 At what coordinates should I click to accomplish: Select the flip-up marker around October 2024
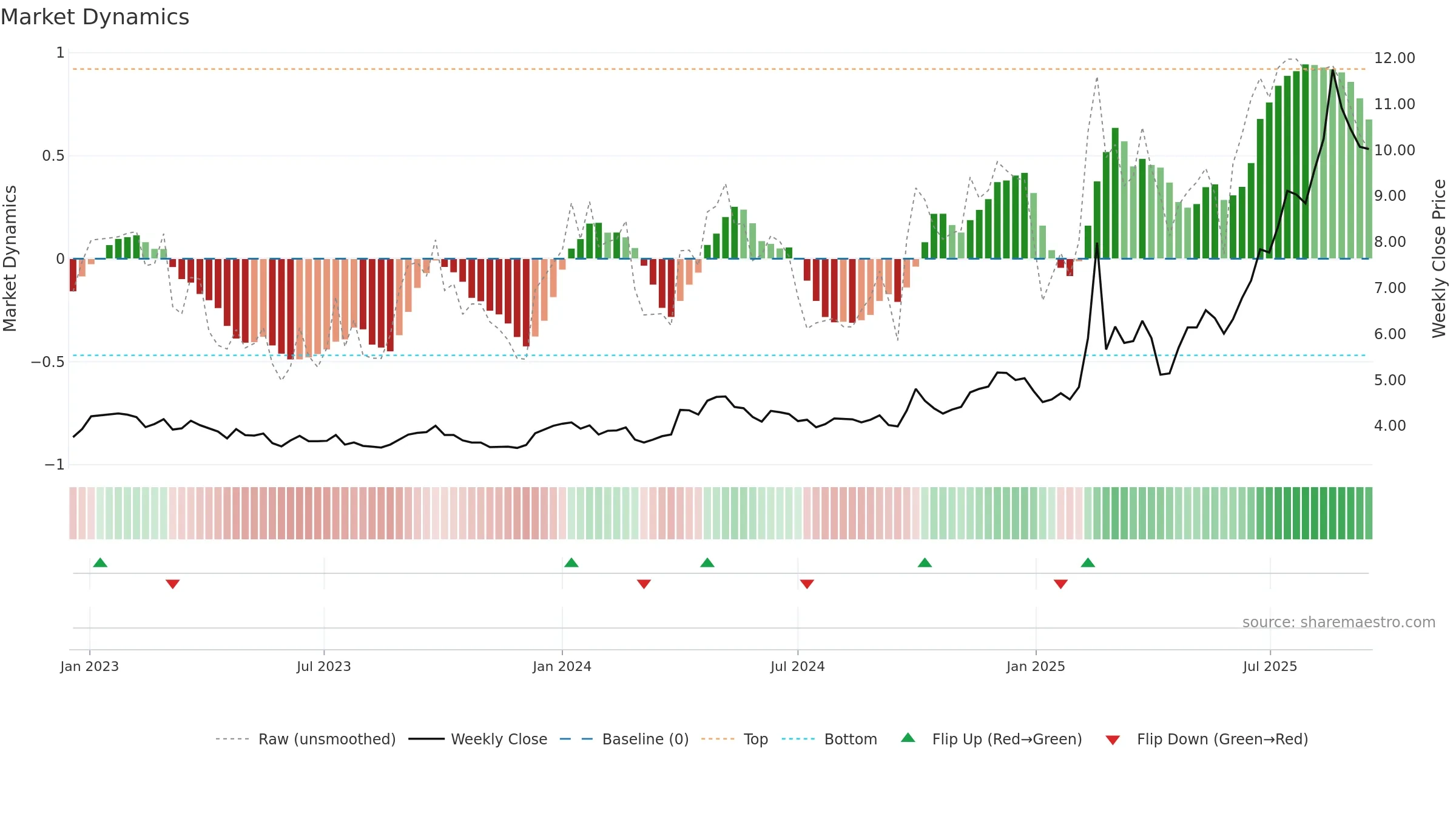coord(925,562)
